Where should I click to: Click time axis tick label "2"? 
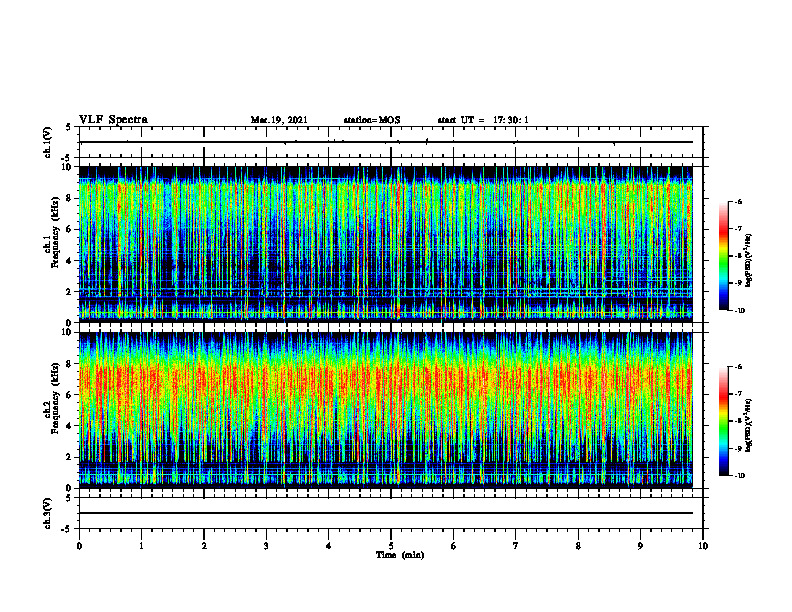tap(204, 546)
